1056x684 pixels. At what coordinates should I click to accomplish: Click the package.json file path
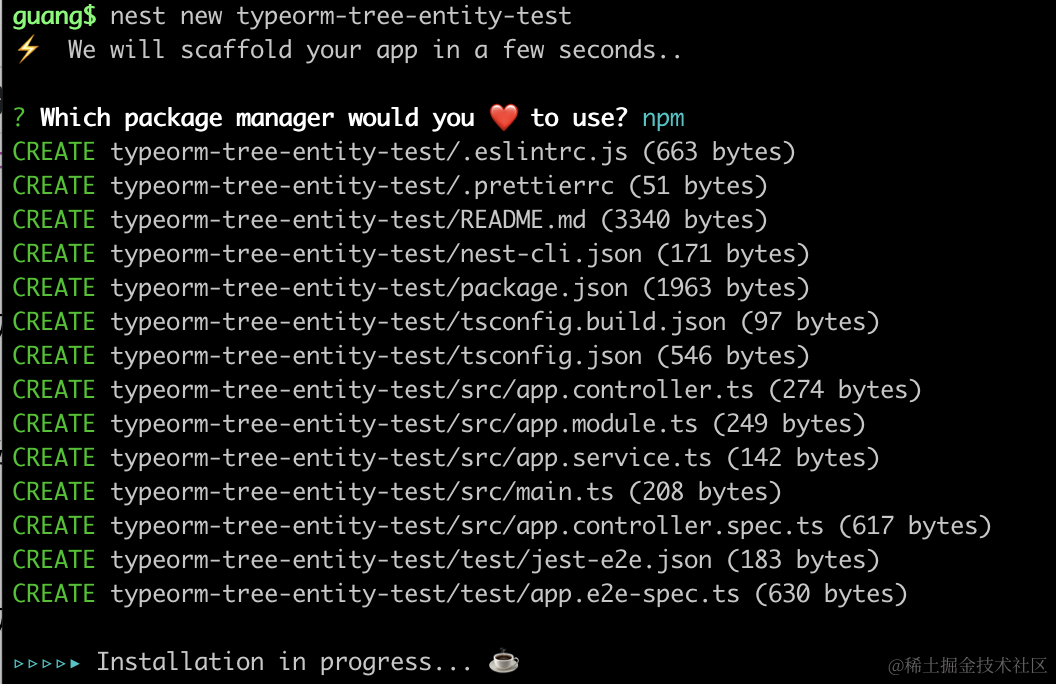(369, 288)
